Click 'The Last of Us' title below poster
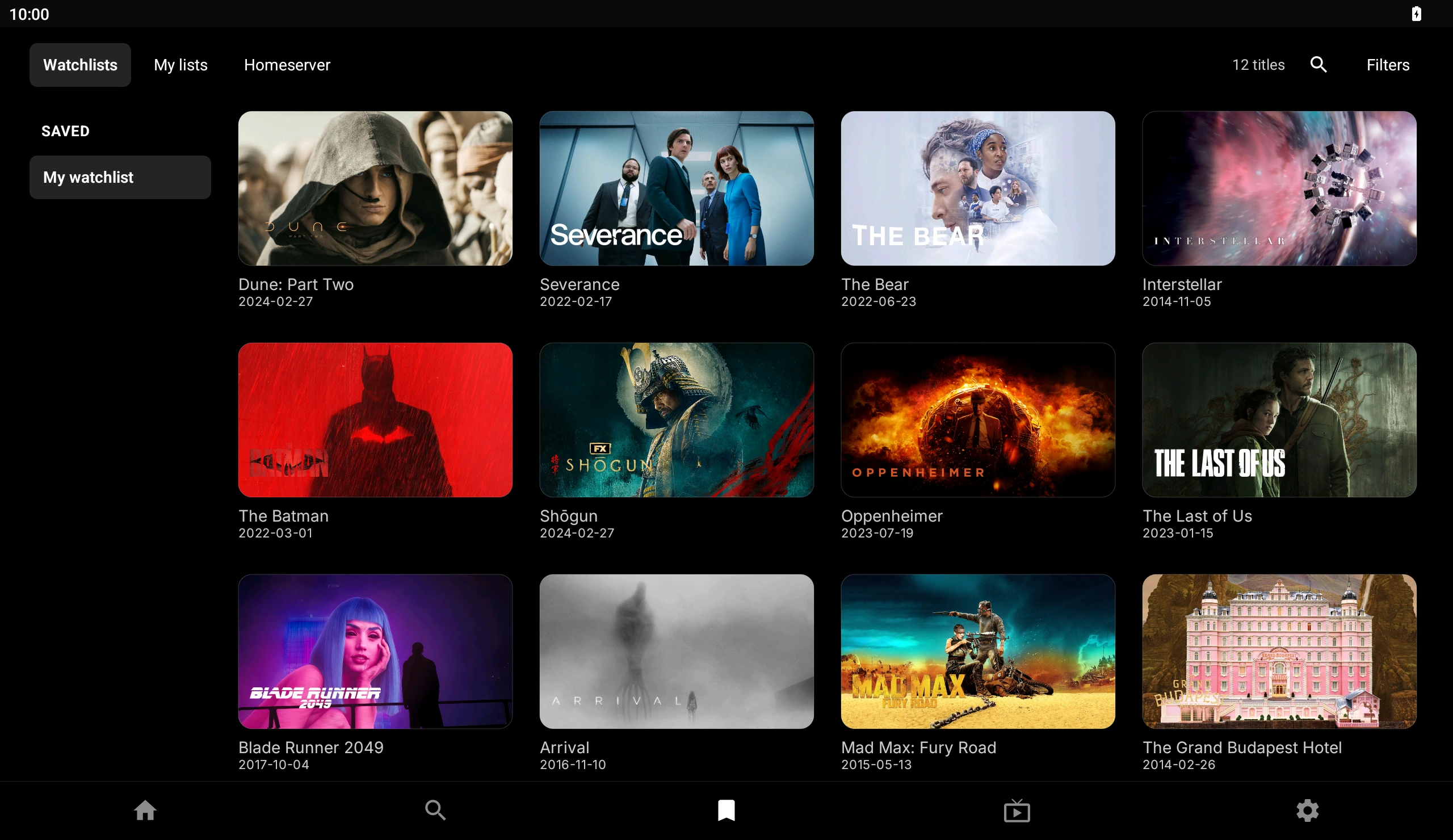 point(1197,516)
